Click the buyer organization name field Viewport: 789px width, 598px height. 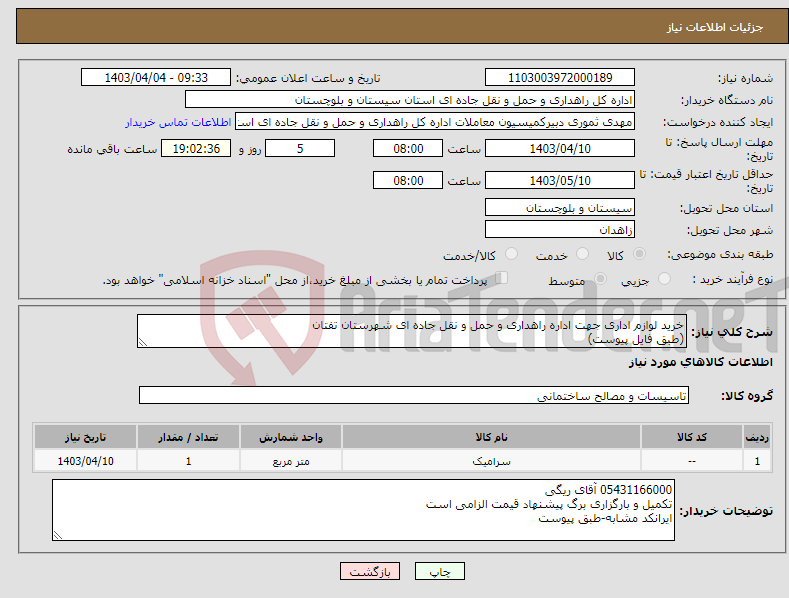(x=410, y=100)
